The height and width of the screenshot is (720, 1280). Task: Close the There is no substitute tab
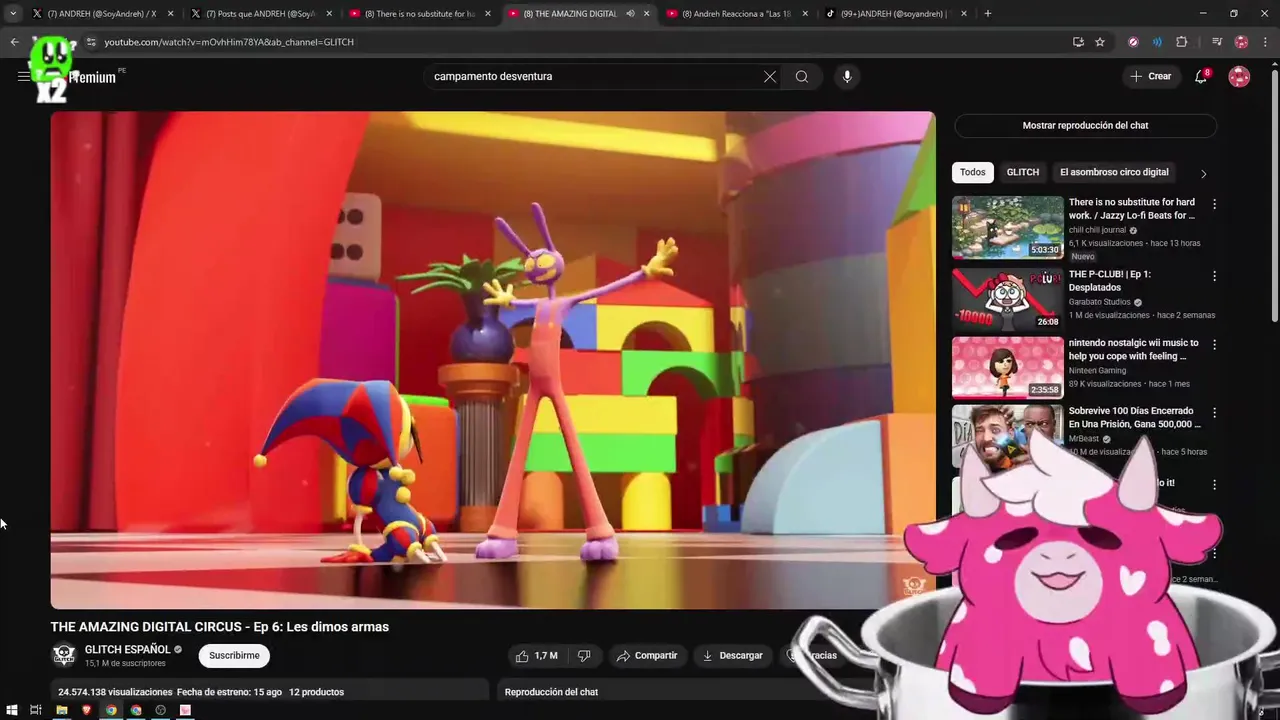488,13
